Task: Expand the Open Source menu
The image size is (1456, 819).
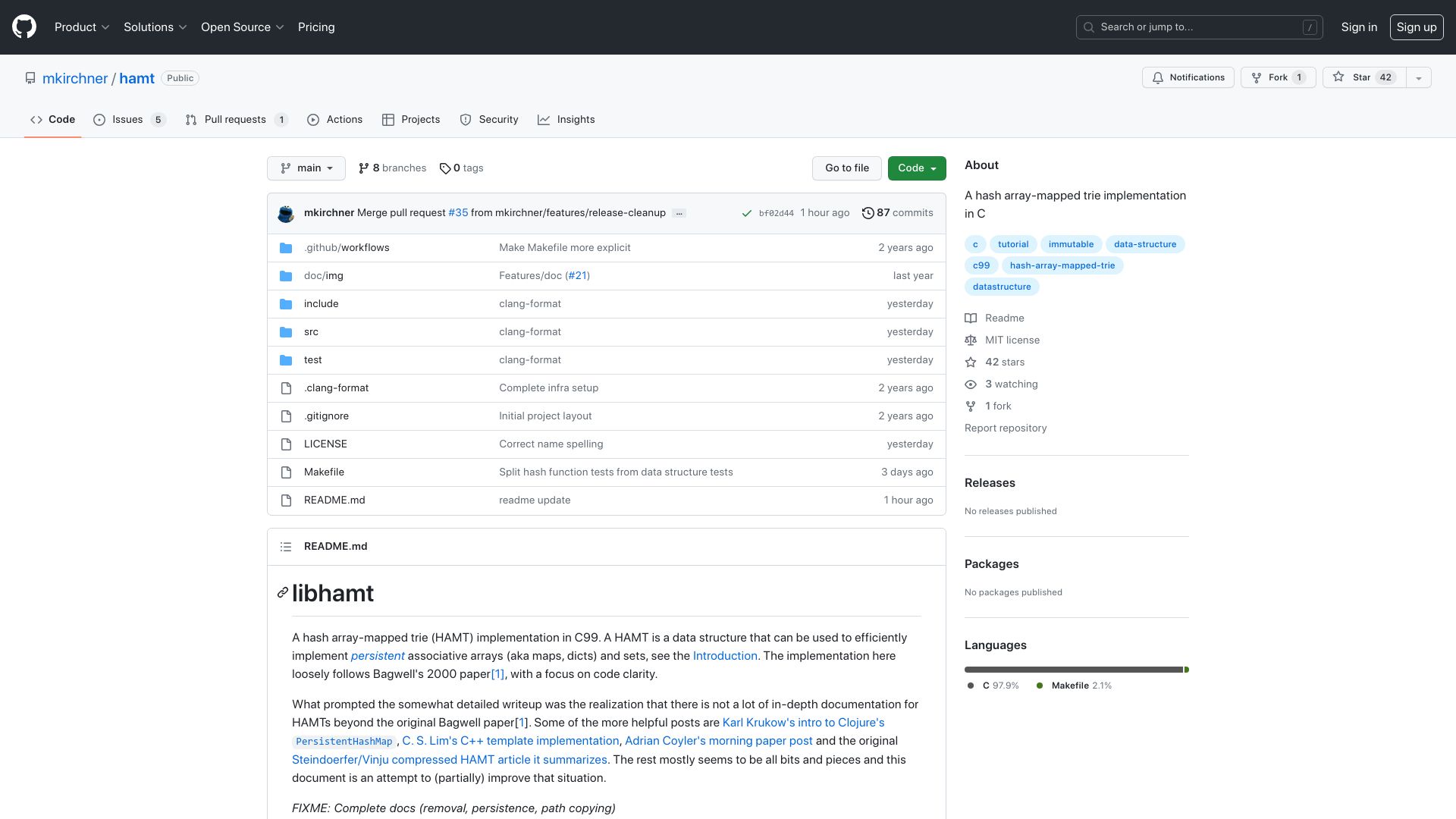Action: click(243, 27)
